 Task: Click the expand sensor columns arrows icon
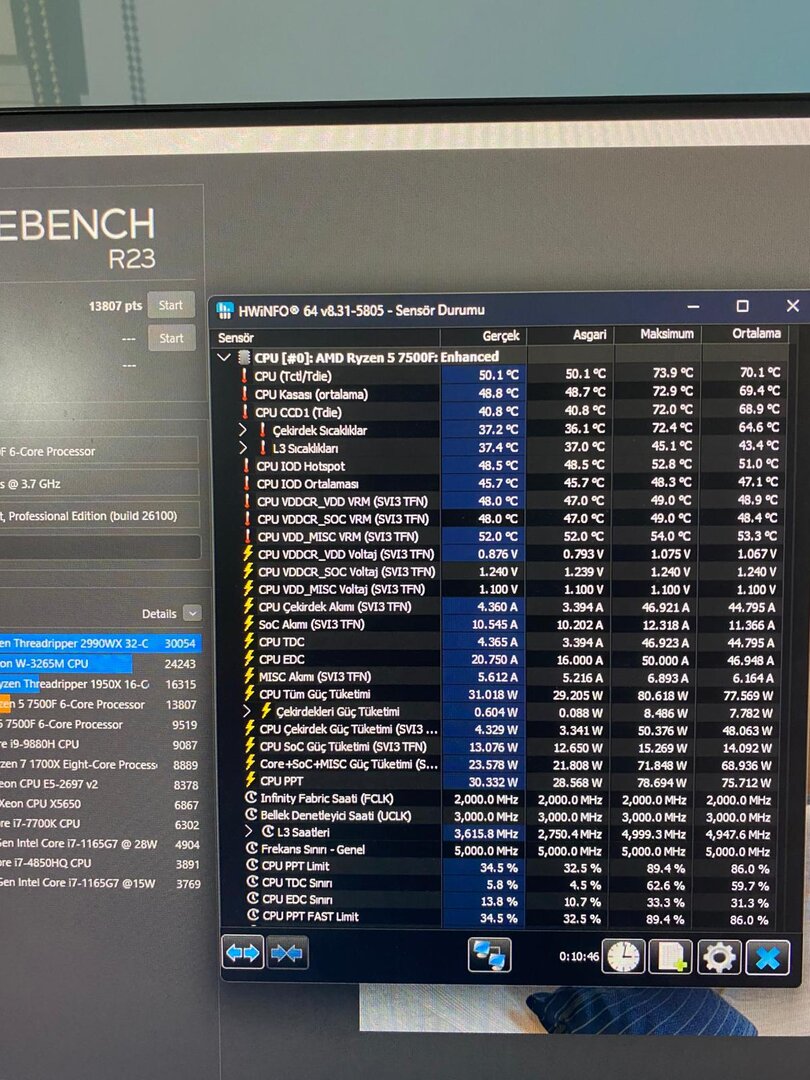pyautogui.click(x=242, y=953)
